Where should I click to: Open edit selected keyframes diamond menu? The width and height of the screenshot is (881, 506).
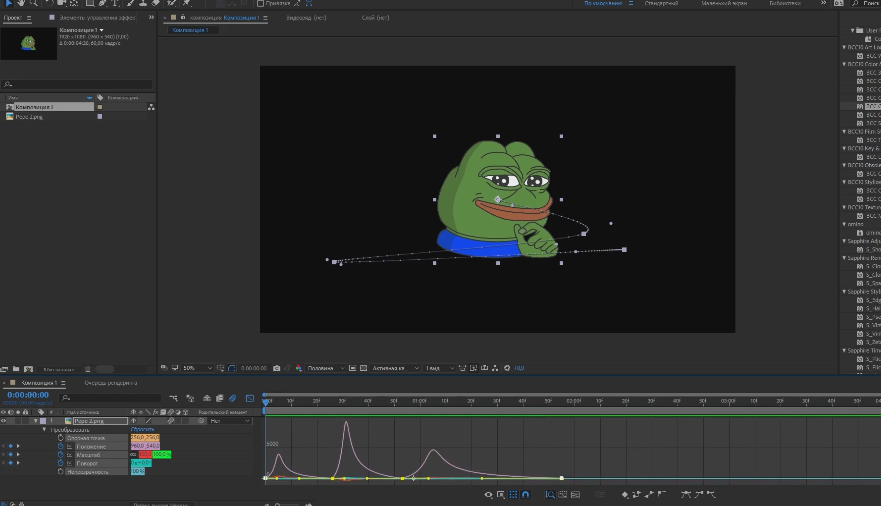pos(625,495)
